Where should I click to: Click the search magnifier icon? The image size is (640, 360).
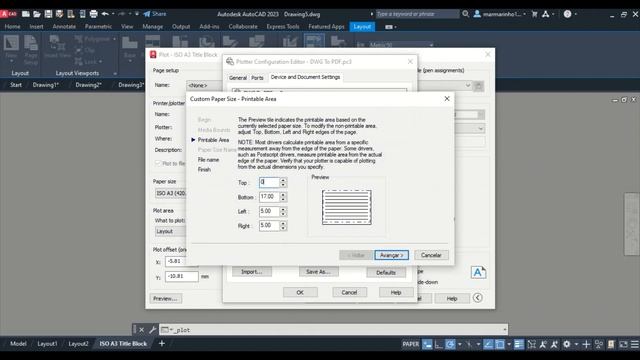coord(465,14)
